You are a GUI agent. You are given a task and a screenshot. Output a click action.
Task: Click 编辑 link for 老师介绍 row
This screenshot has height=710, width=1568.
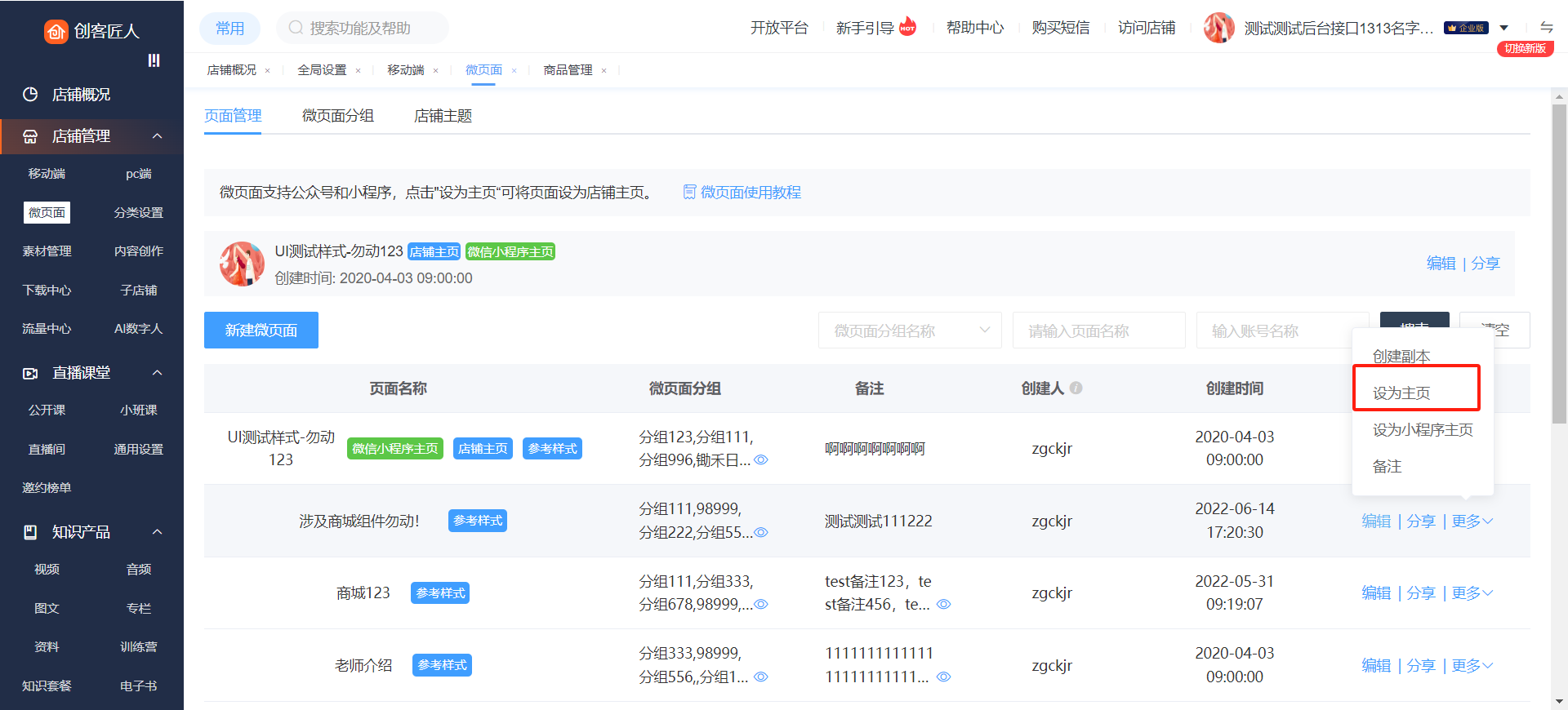click(x=1375, y=665)
